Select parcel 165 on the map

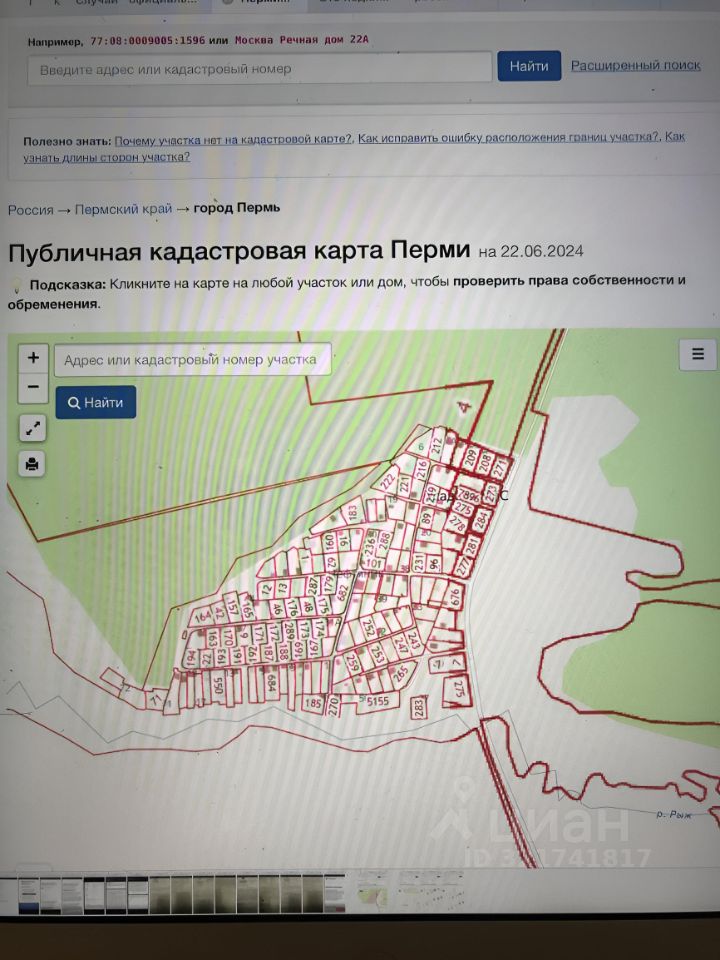(248, 608)
